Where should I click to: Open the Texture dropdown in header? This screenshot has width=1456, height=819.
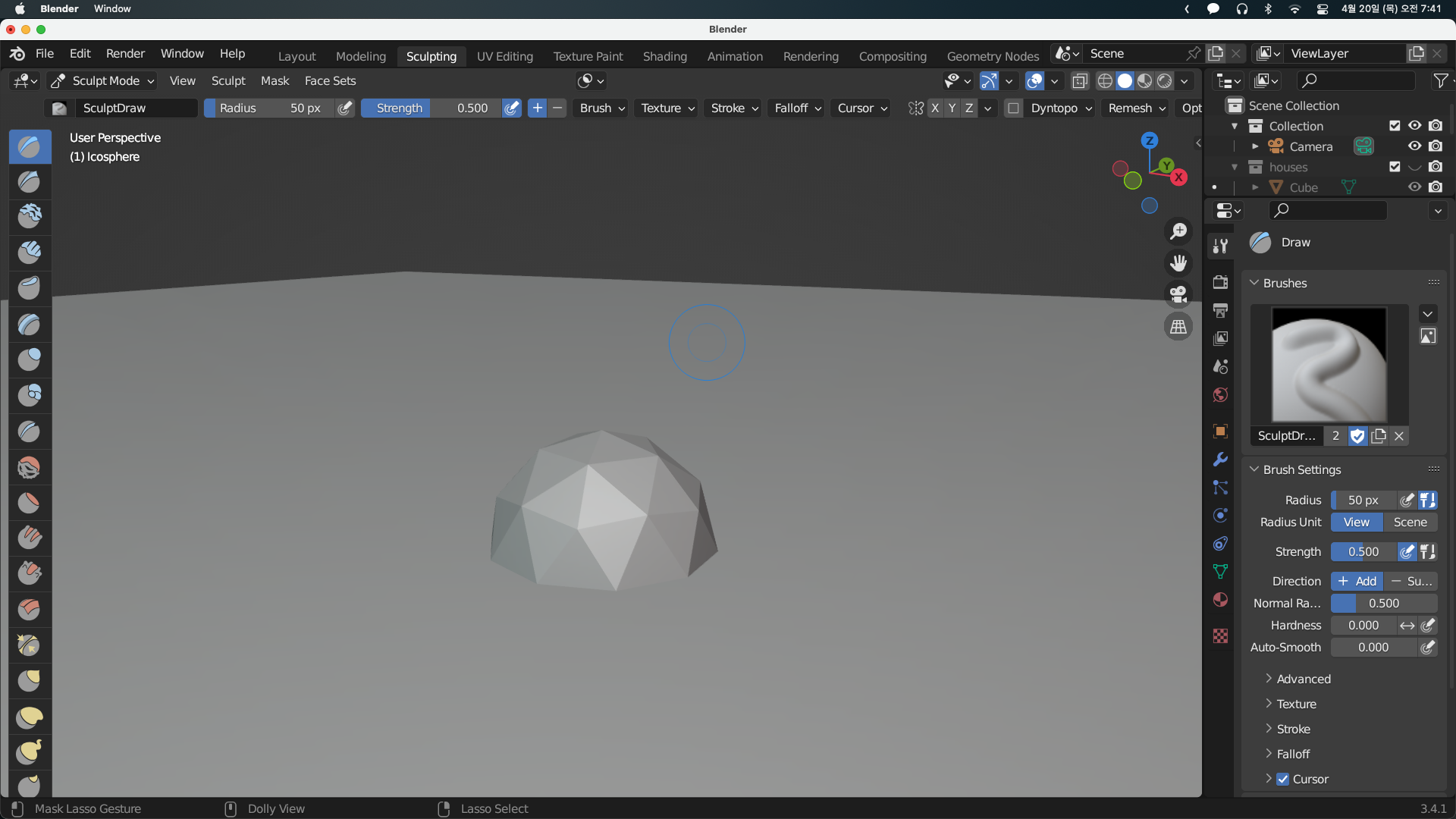click(667, 108)
